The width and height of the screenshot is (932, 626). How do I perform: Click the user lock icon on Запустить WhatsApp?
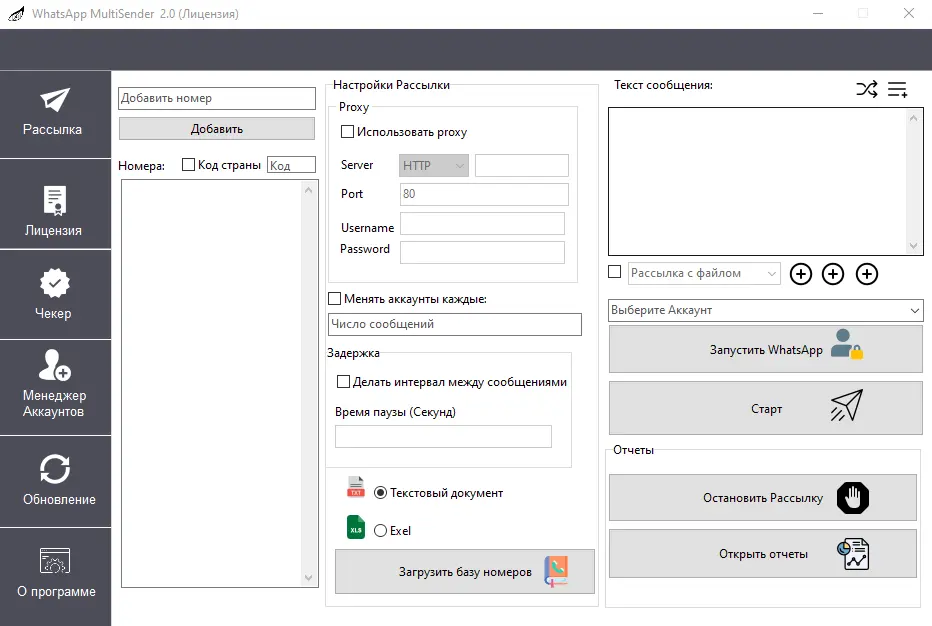coord(846,344)
